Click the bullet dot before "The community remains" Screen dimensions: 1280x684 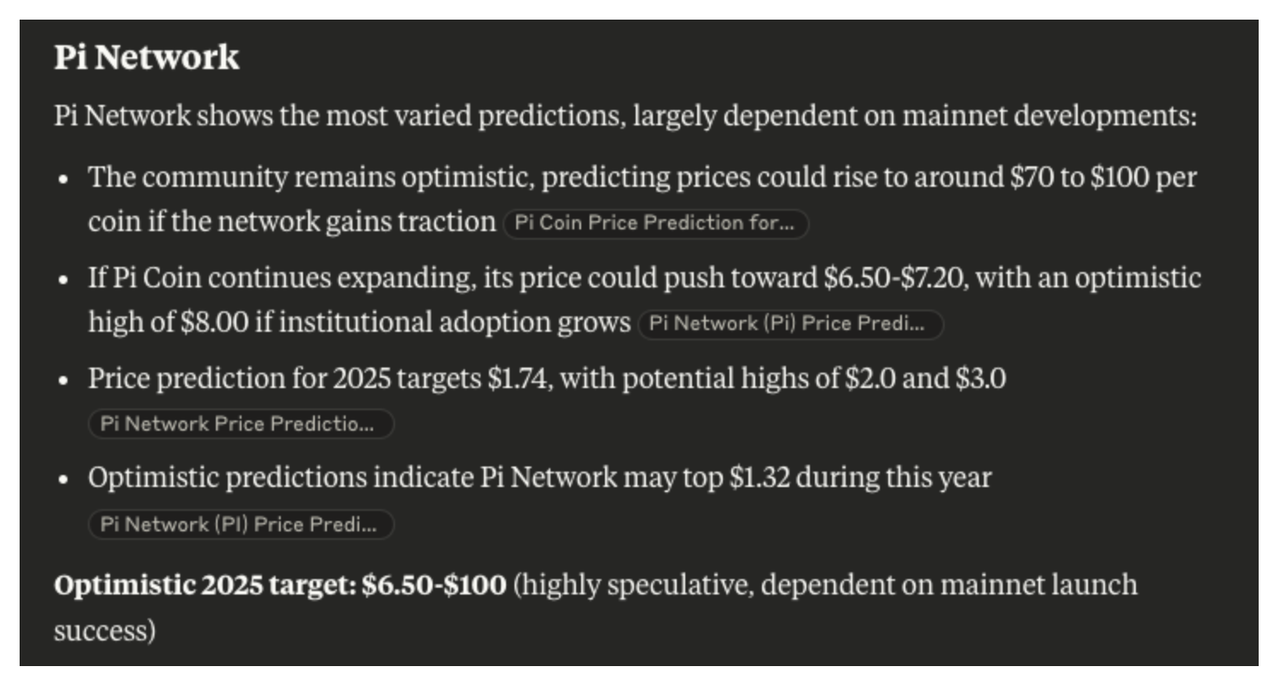point(64,180)
